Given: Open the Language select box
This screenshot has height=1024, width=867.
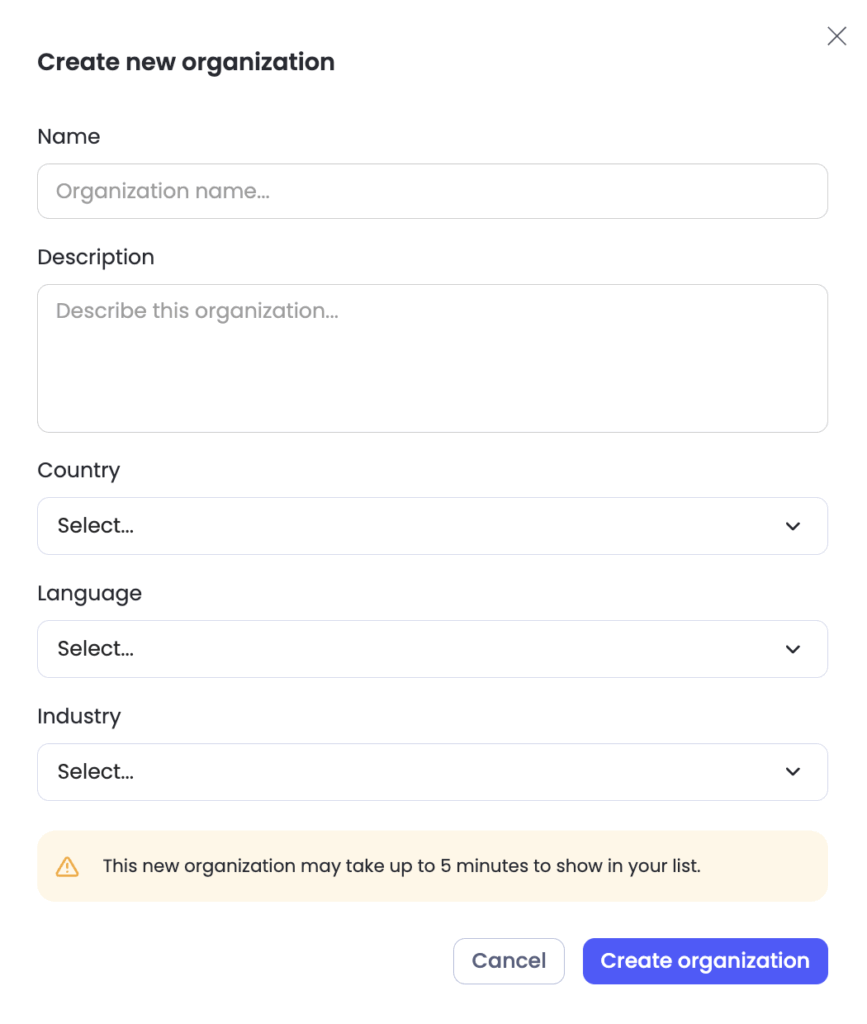Looking at the screenshot, I should (x=432, y=649).
